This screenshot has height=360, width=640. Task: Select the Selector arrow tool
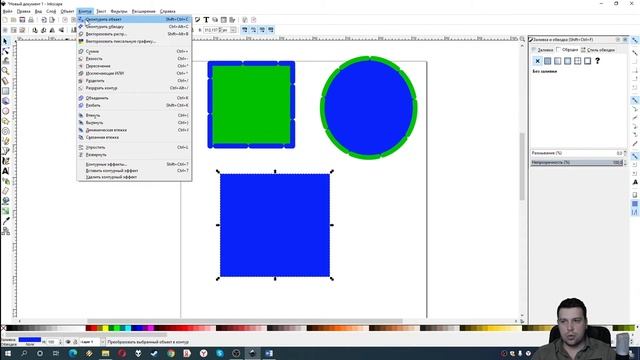[x=5, y=41]
